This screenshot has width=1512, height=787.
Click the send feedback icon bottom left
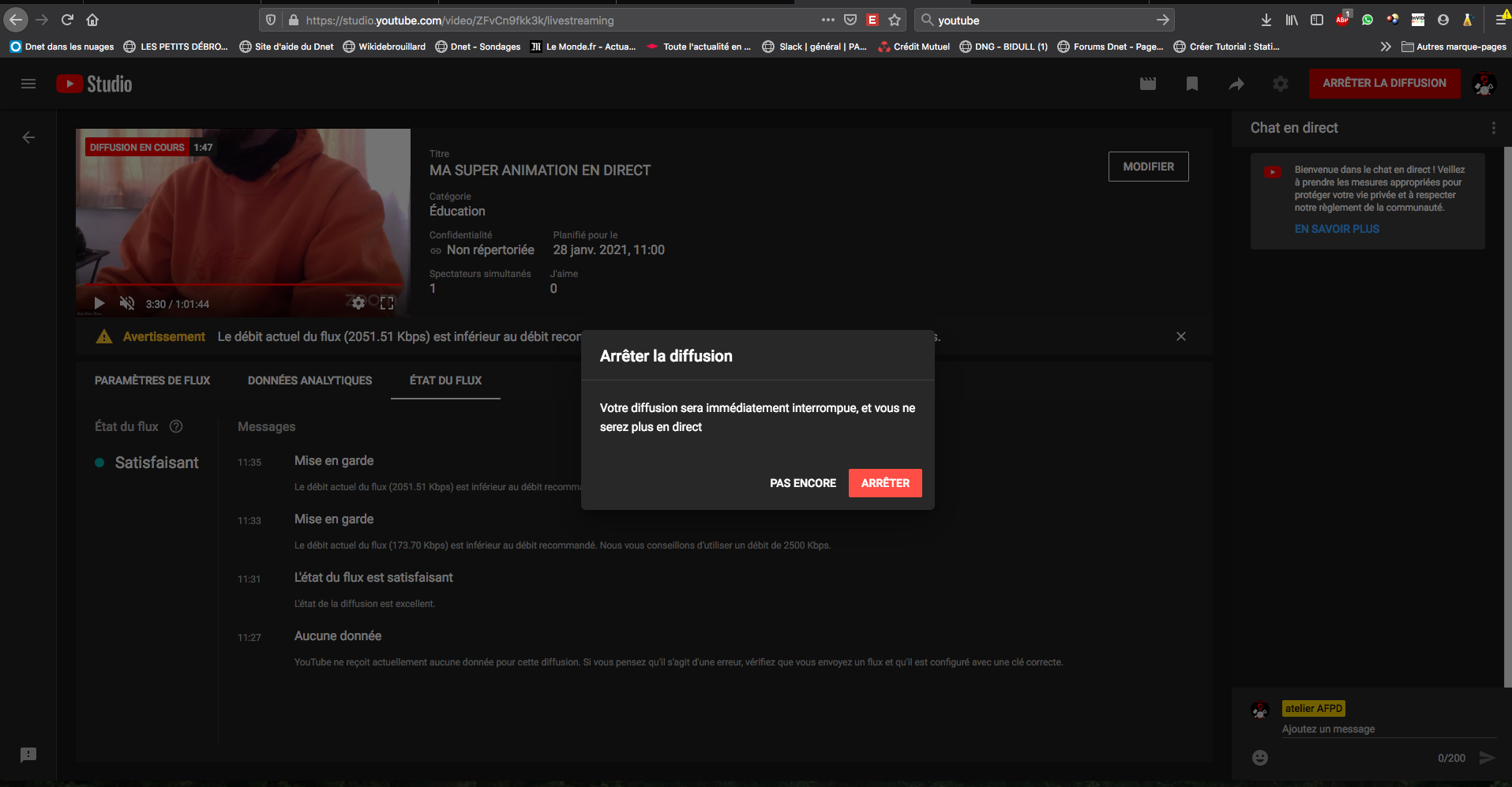28,755
